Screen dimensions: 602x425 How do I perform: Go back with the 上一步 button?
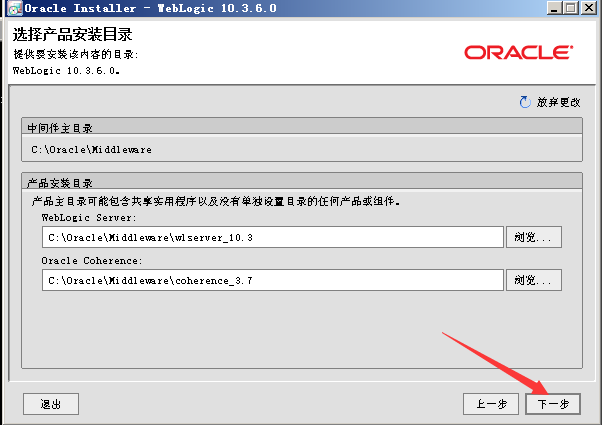491,404
